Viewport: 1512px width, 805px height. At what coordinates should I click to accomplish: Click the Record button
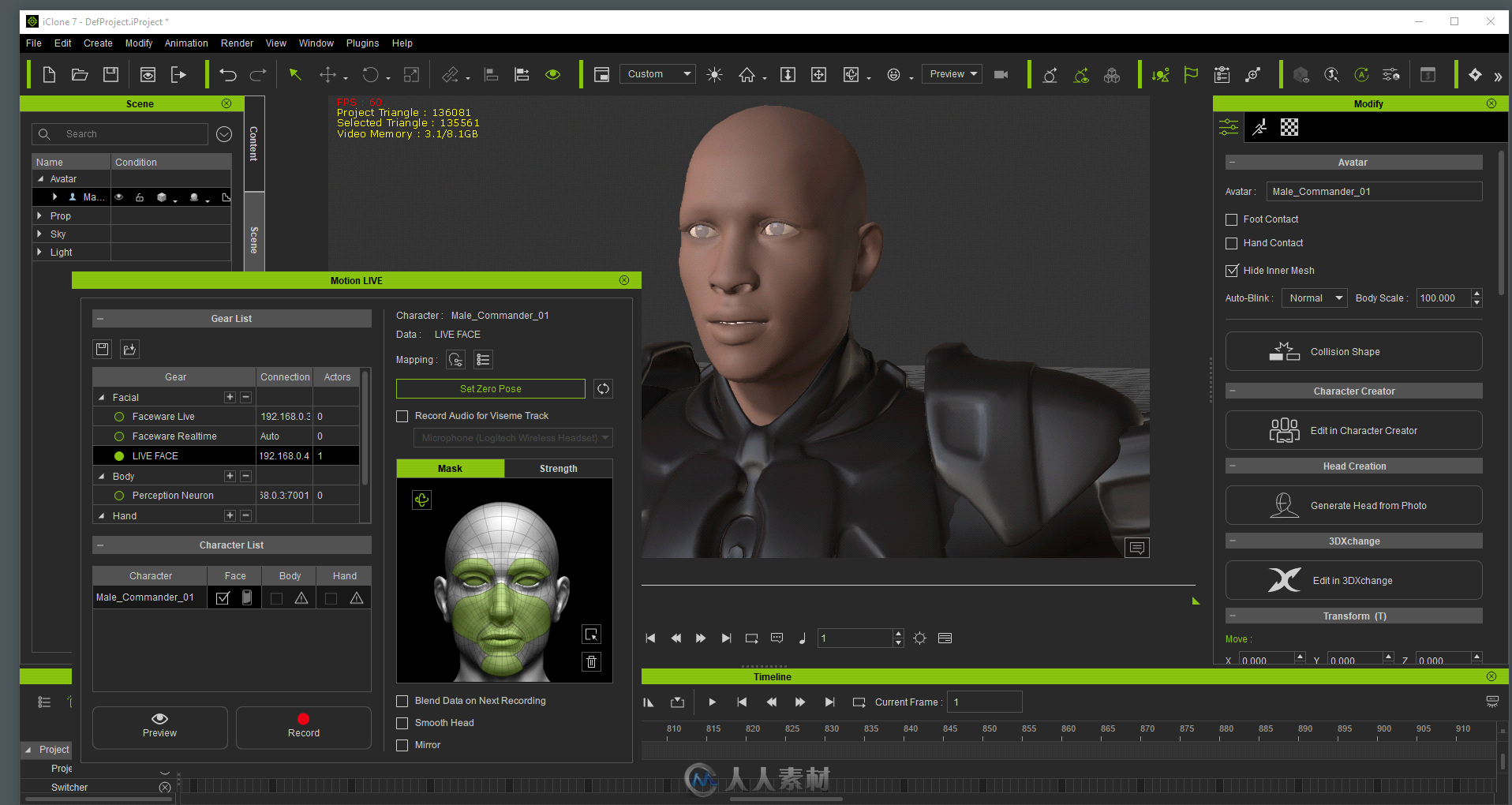tap(304, 727)
